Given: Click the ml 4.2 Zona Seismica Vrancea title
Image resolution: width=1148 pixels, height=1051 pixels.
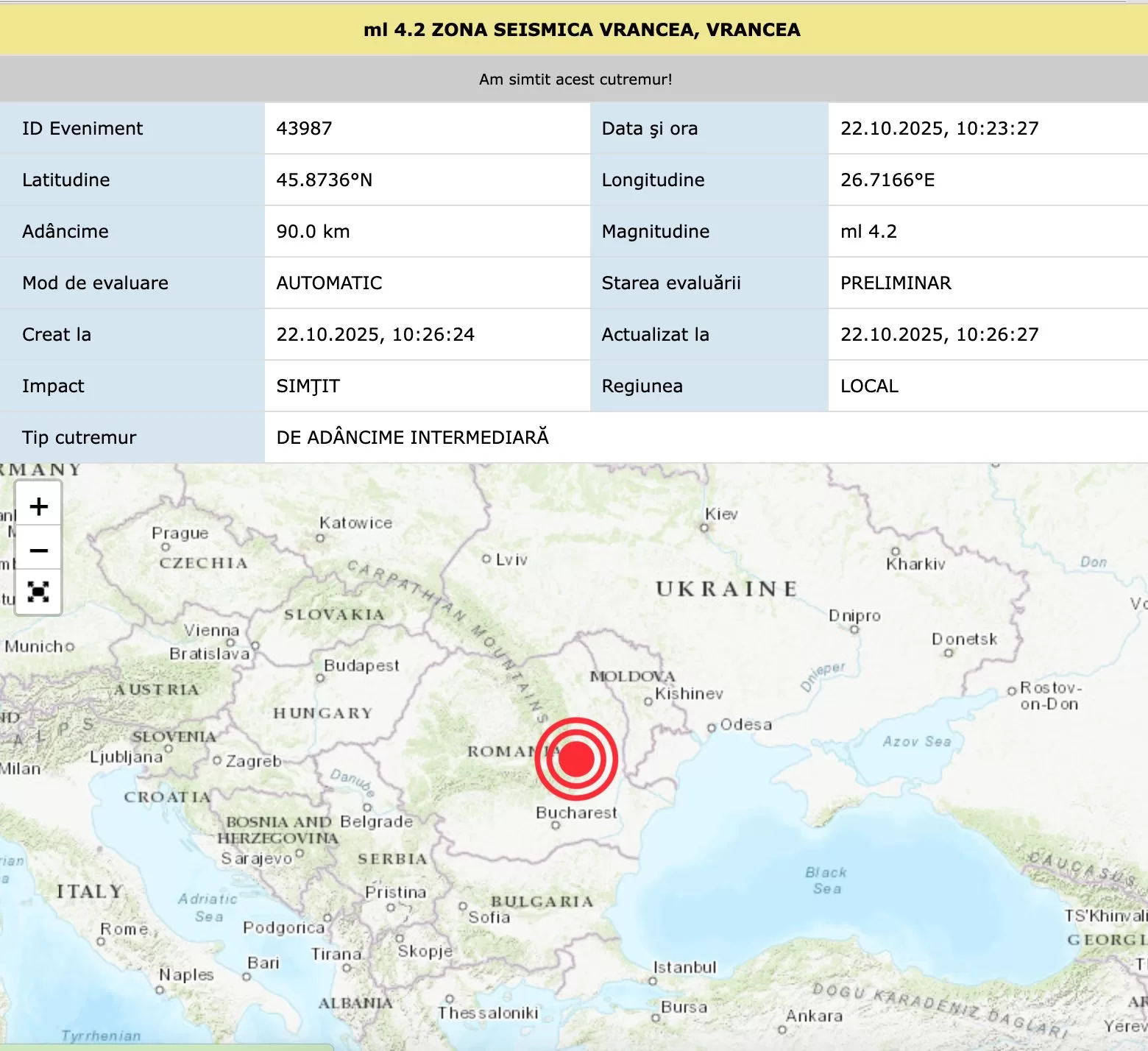Looking at the screenshot, I should point(581,30).
